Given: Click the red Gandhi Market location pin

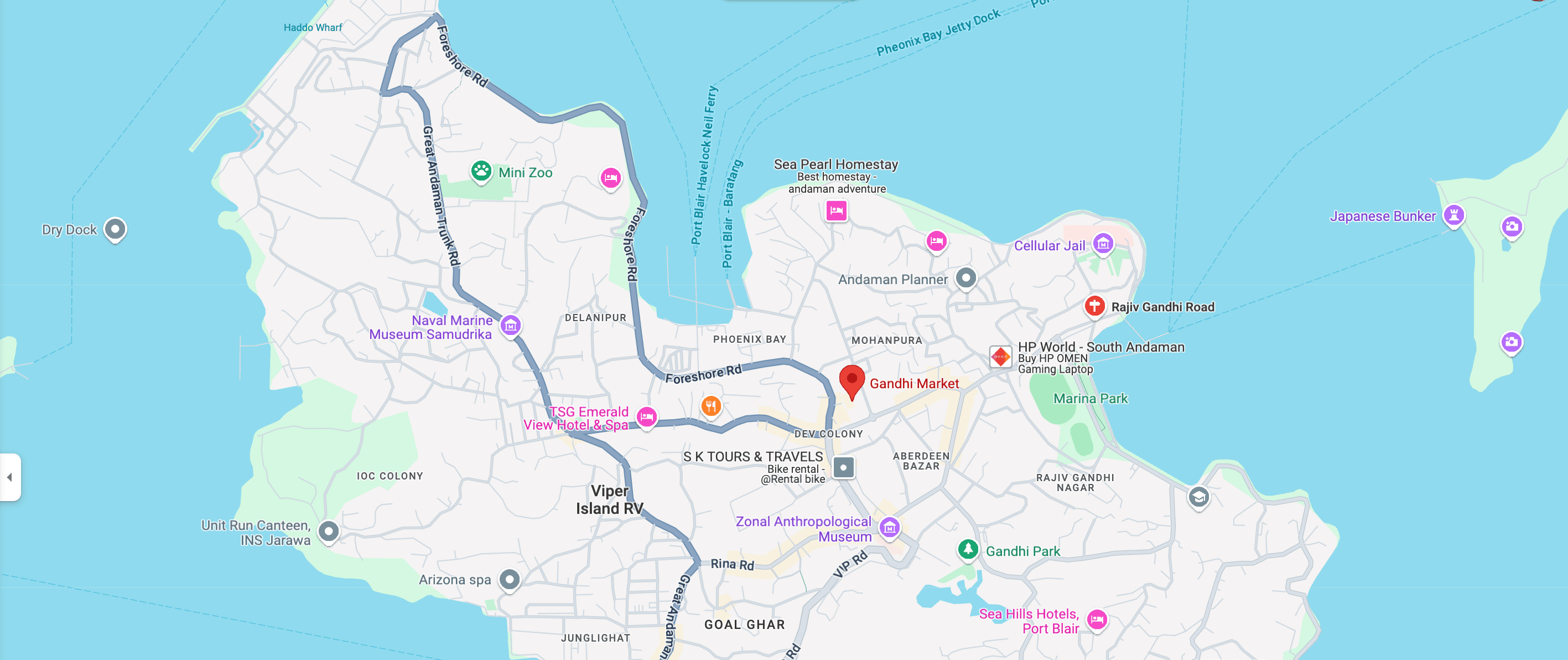Looking at the screenshot, I should tap(852, 382).
